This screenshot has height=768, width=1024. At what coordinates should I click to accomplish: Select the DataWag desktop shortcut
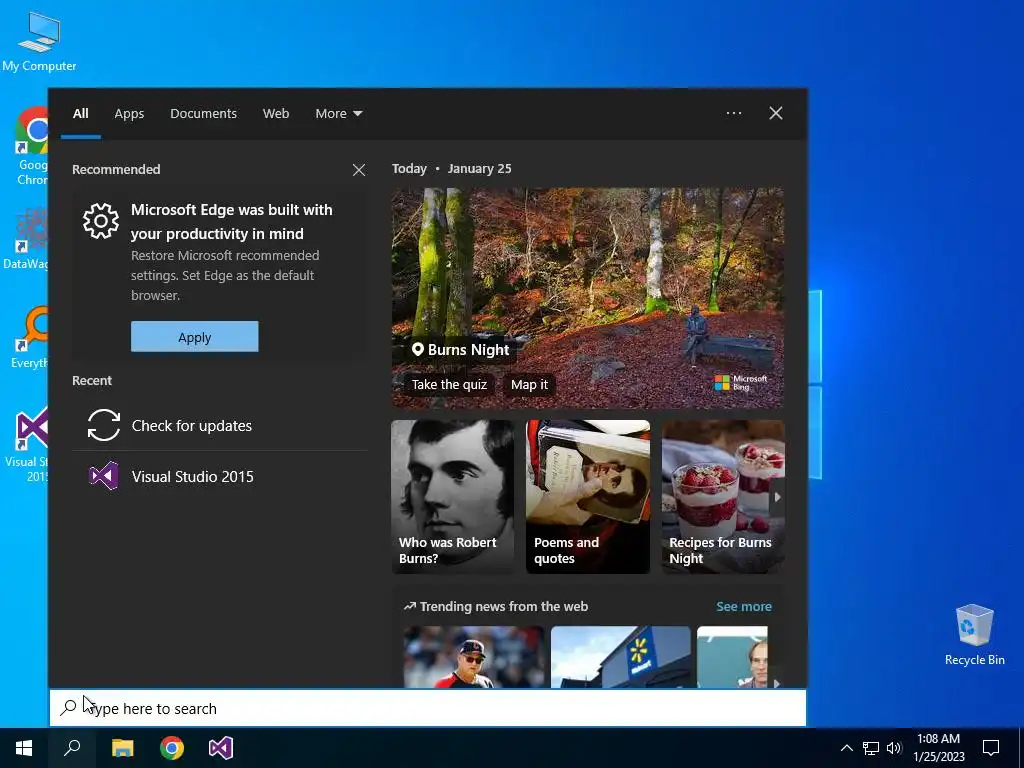pos(26,238)
